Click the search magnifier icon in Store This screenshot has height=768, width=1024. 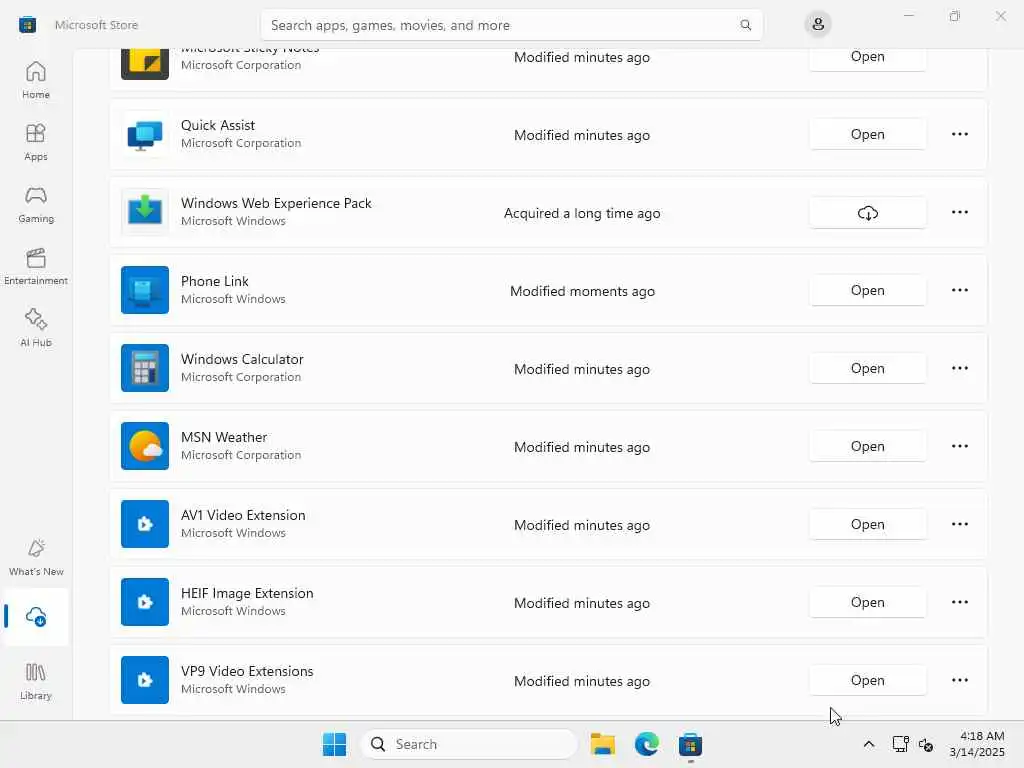tap(745, 25)
